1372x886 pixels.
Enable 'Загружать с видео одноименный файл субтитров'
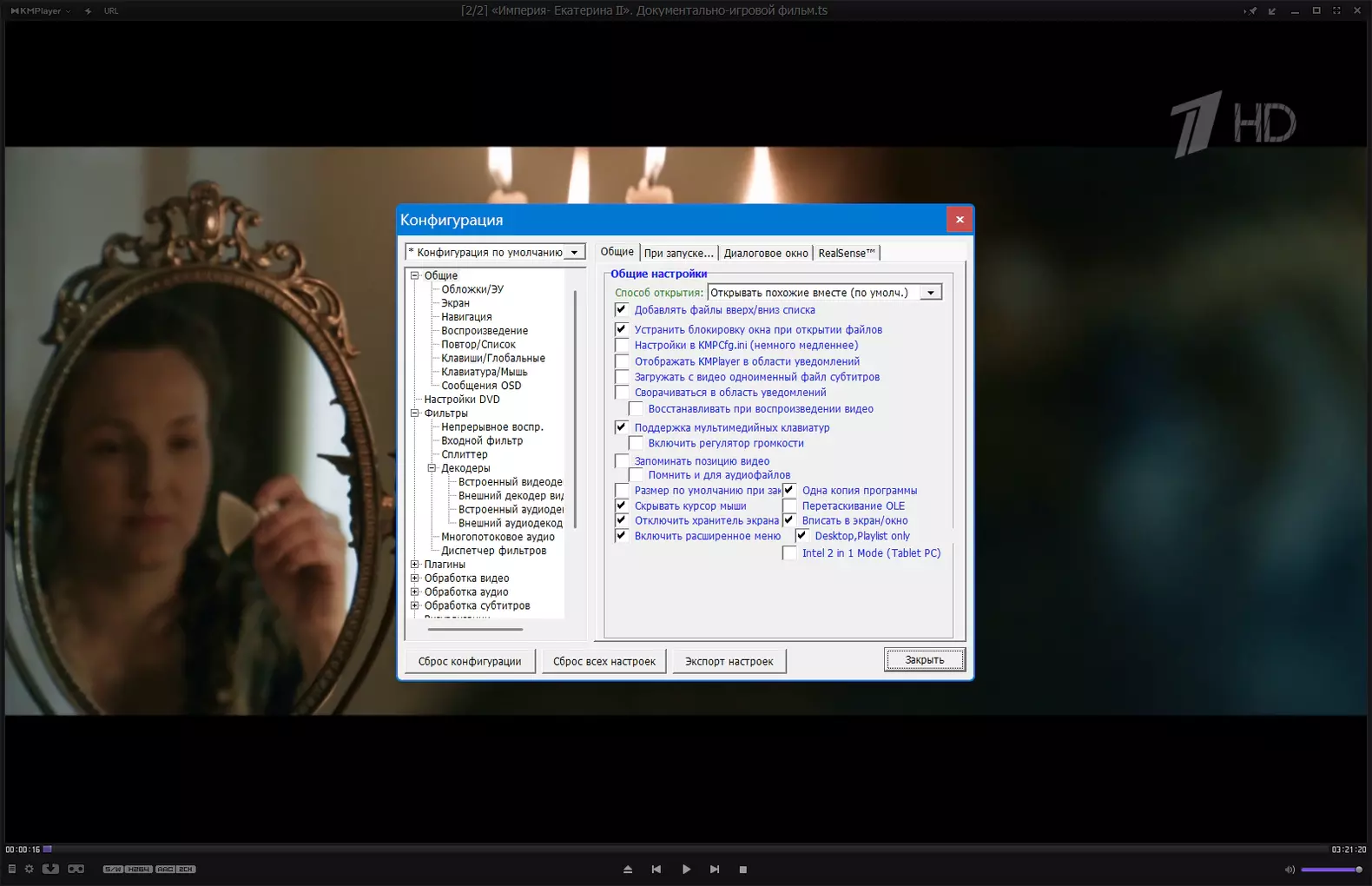622,377
